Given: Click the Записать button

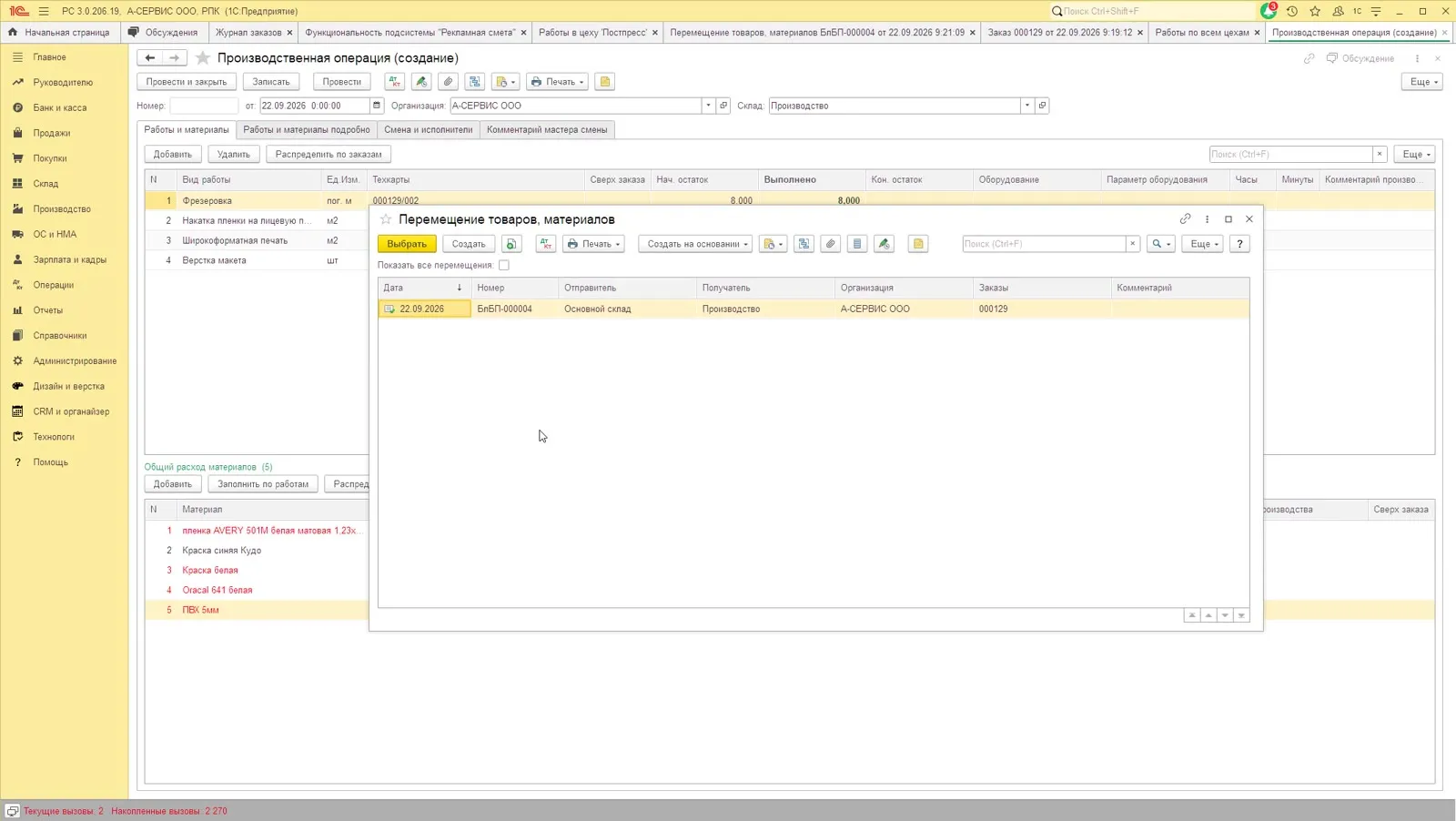Looking at the screenshot, I should click(x=271, y=82).
